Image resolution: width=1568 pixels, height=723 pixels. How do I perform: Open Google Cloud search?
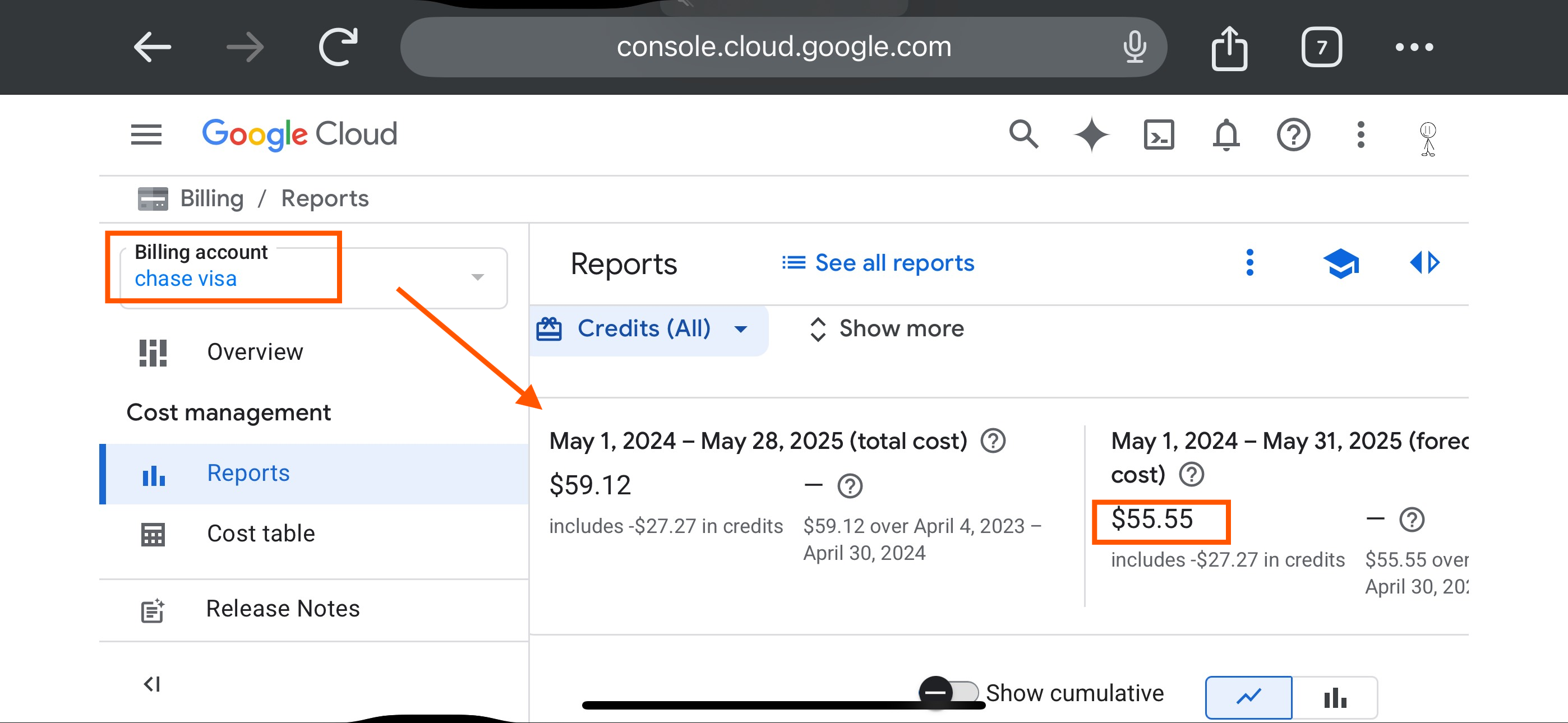1023,135
